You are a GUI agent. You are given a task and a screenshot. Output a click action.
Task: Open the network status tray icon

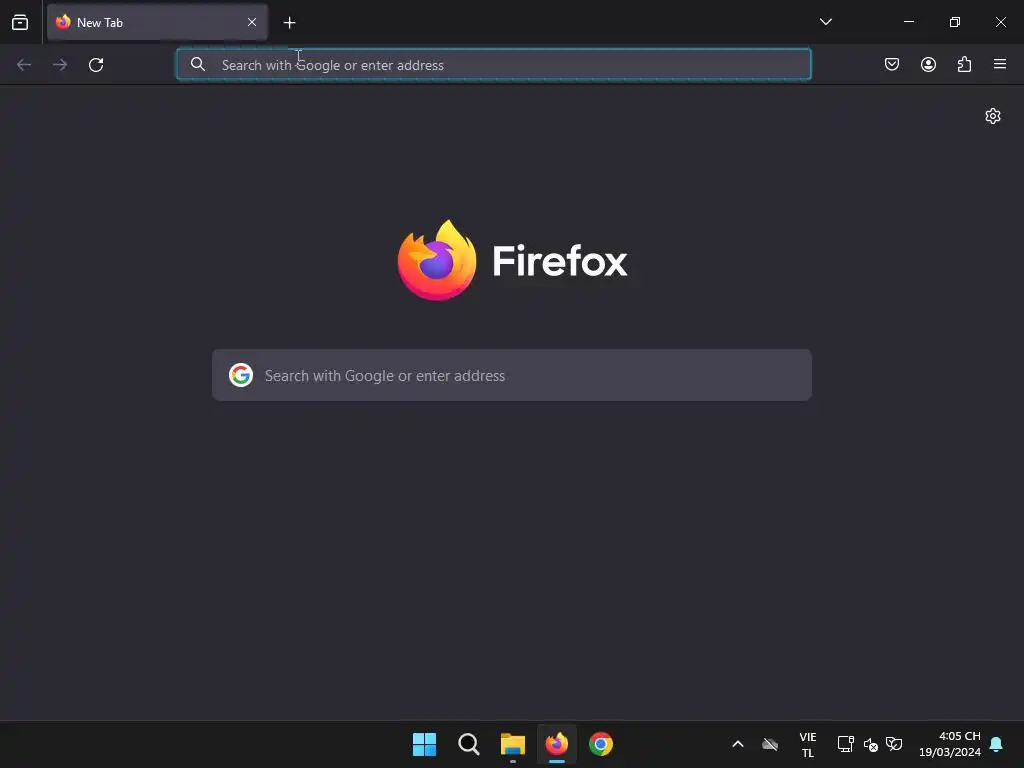click(x=846, y=744)
